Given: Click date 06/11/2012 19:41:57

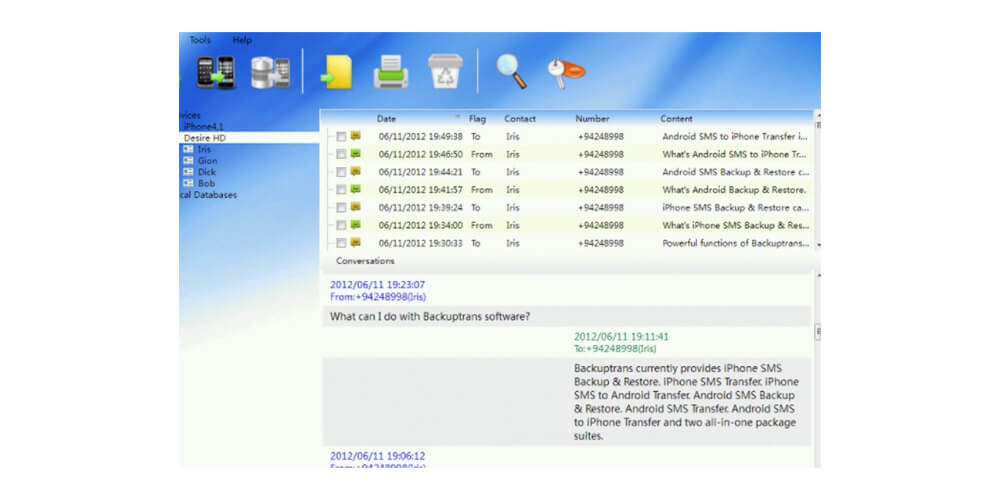Looking at the screenshot, I should click(421, 190).
